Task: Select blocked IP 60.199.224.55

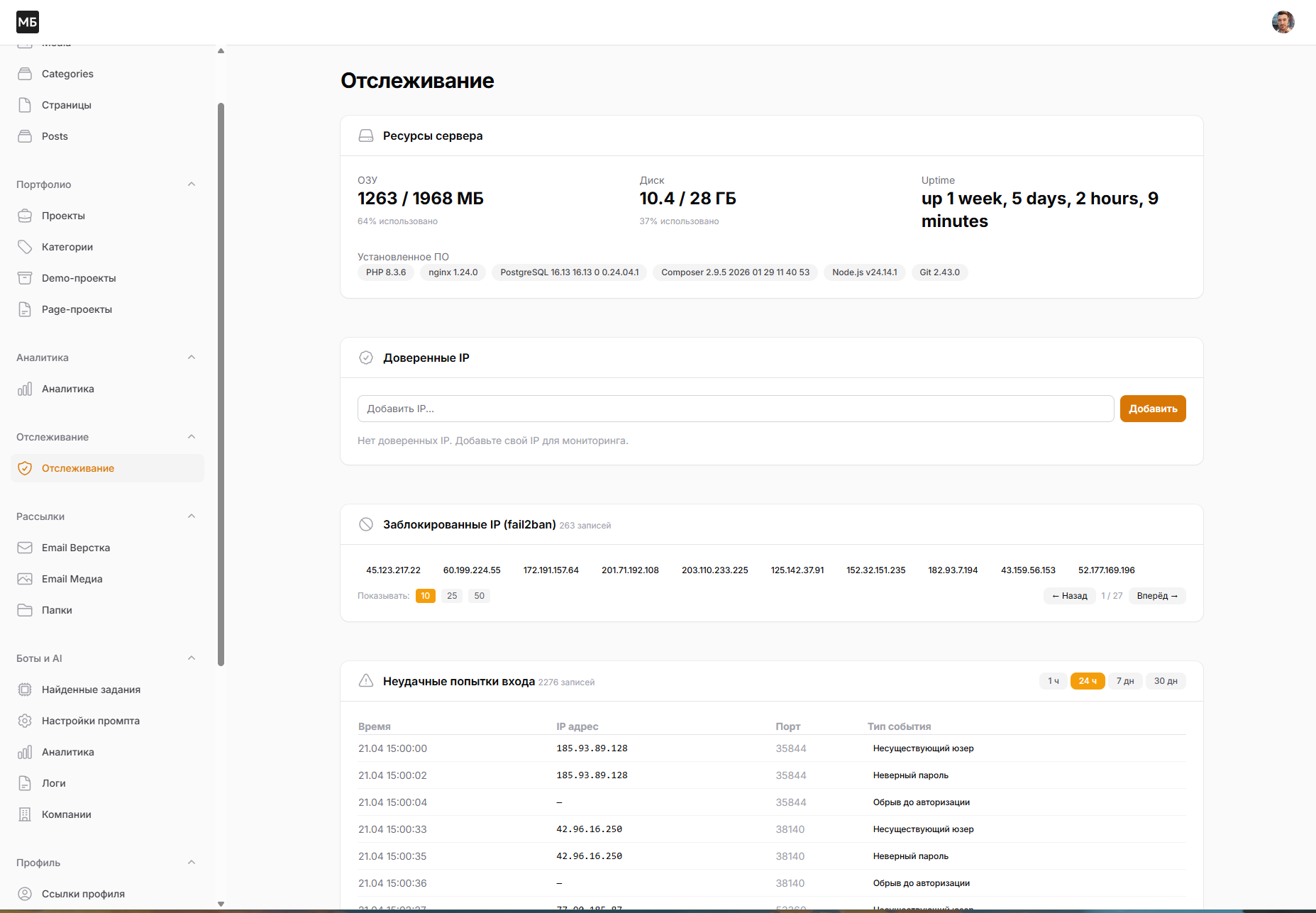Action: [x=472, y=570]
